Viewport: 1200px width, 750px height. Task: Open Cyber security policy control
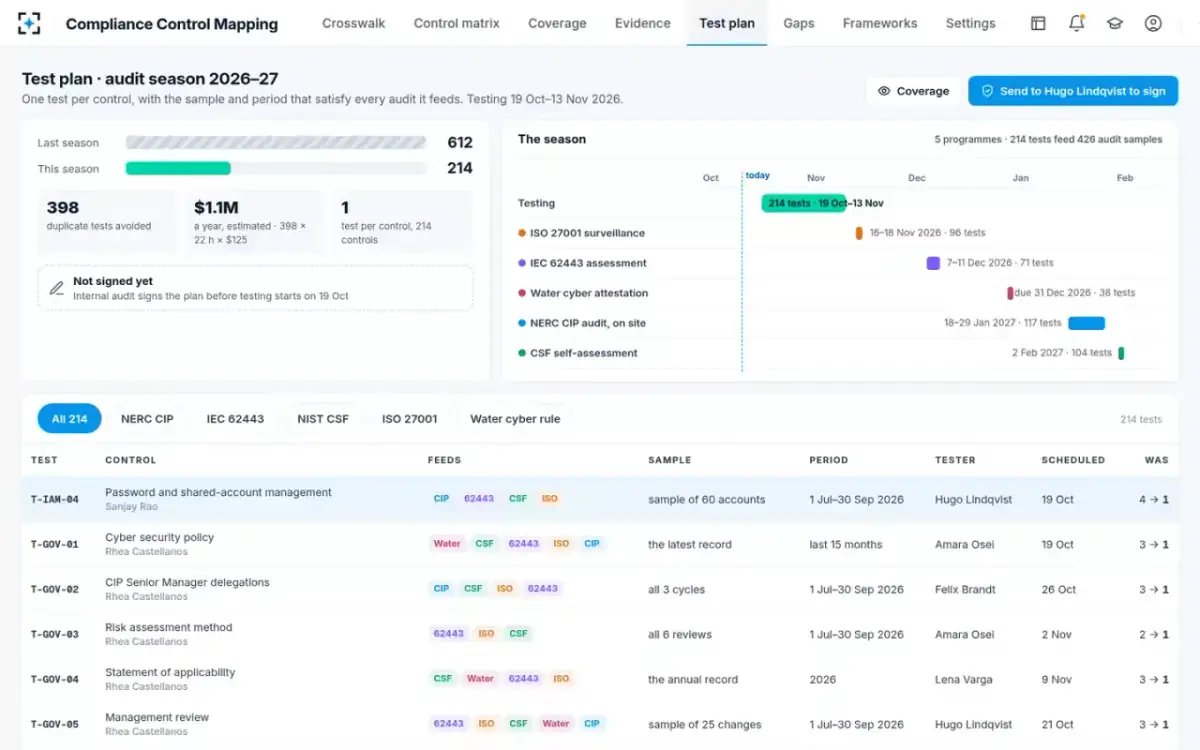click(x=159, y=537)
